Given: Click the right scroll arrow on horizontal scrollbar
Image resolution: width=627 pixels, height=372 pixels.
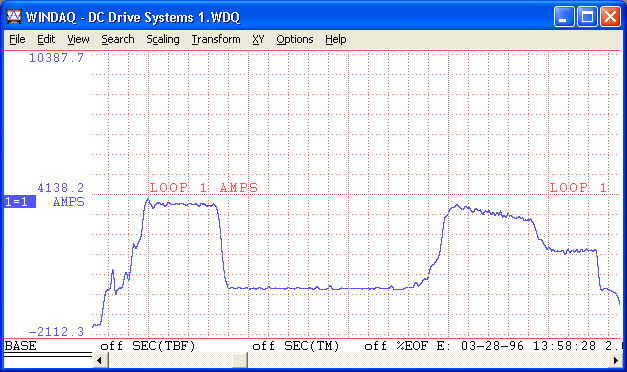Looking at the screenshot, I should tap(615, 360).
